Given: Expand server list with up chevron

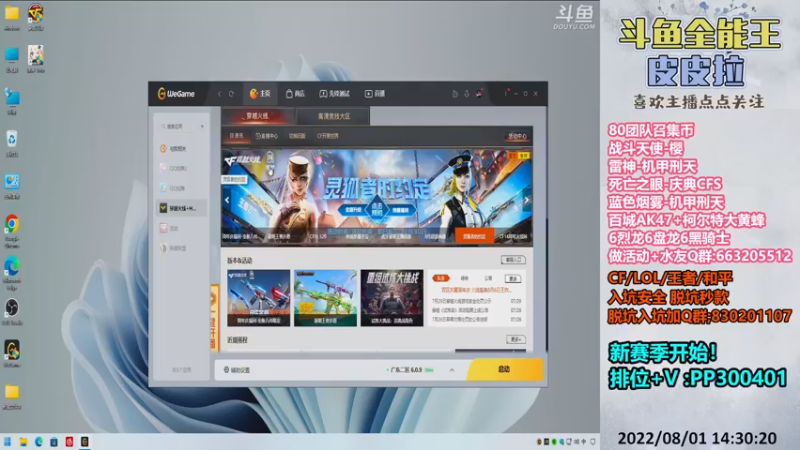Looking at the screenshot, I should click(x=452, y=370).
